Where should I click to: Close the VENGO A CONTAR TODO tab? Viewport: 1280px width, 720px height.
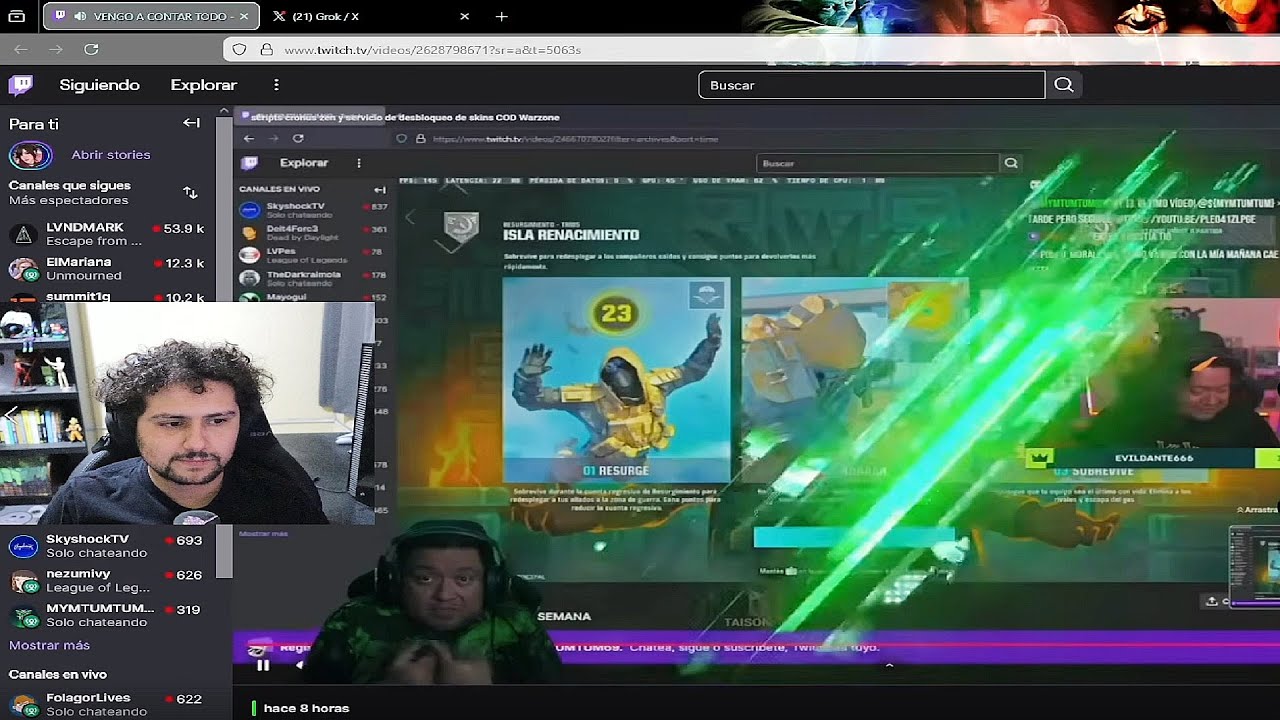coord(244,16)
